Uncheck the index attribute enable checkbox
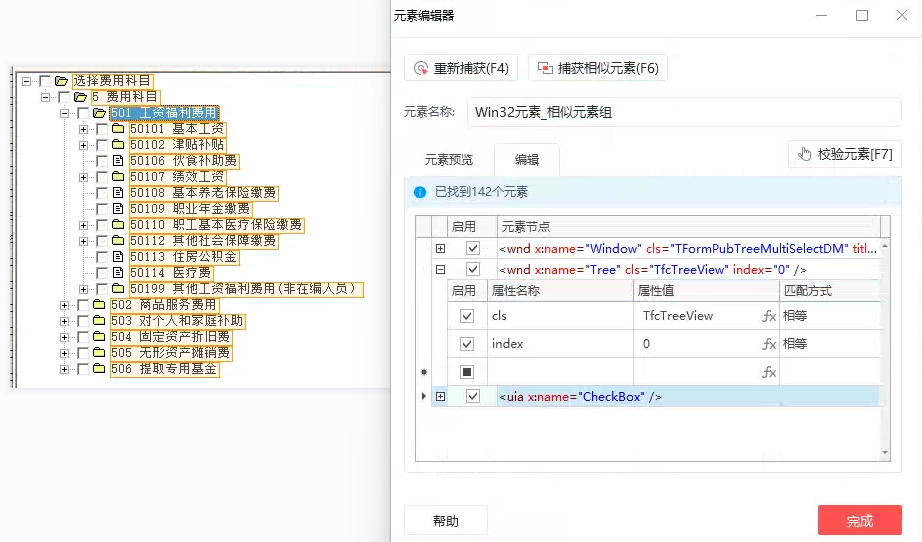 467,344
